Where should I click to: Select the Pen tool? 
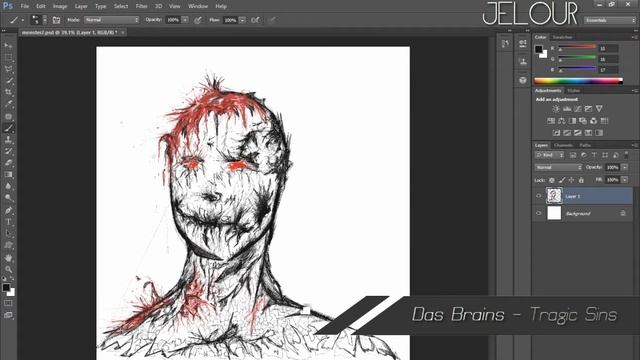[8, 211]
